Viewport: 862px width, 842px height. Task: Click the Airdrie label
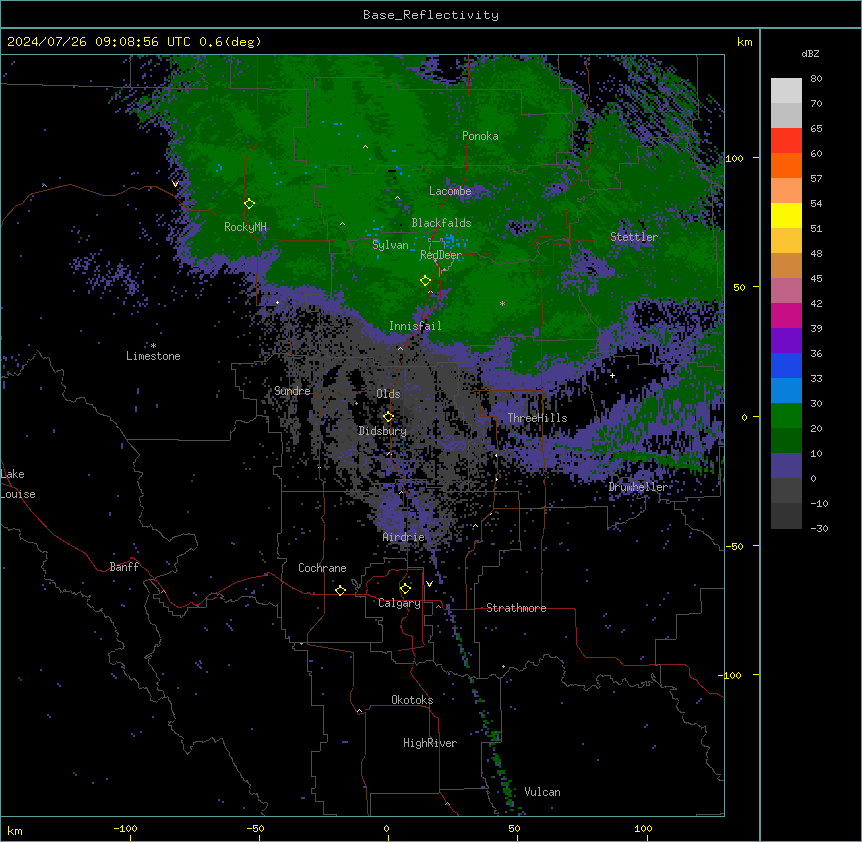pyautogui.click(x=404, y=537)
